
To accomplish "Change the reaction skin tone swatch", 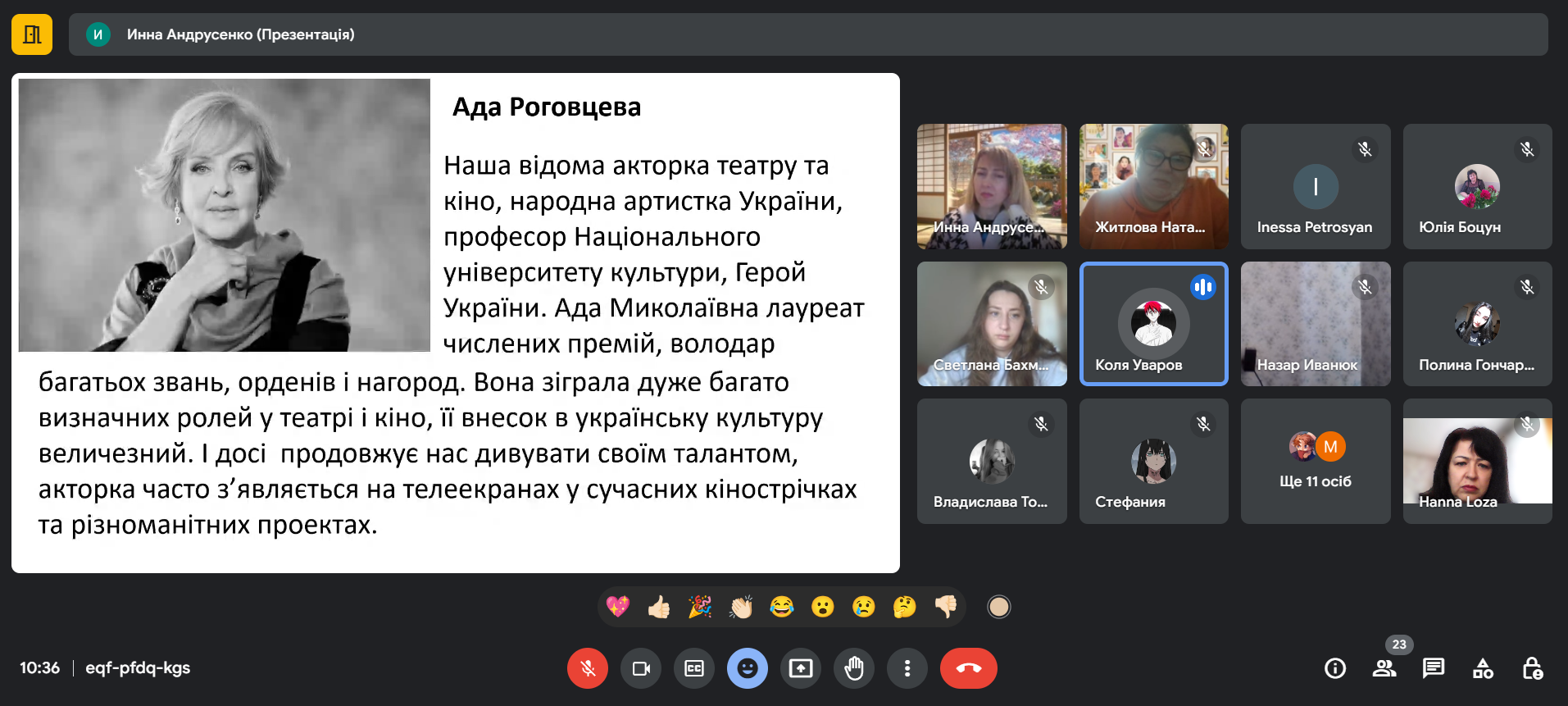I will [x=998, y=607].
